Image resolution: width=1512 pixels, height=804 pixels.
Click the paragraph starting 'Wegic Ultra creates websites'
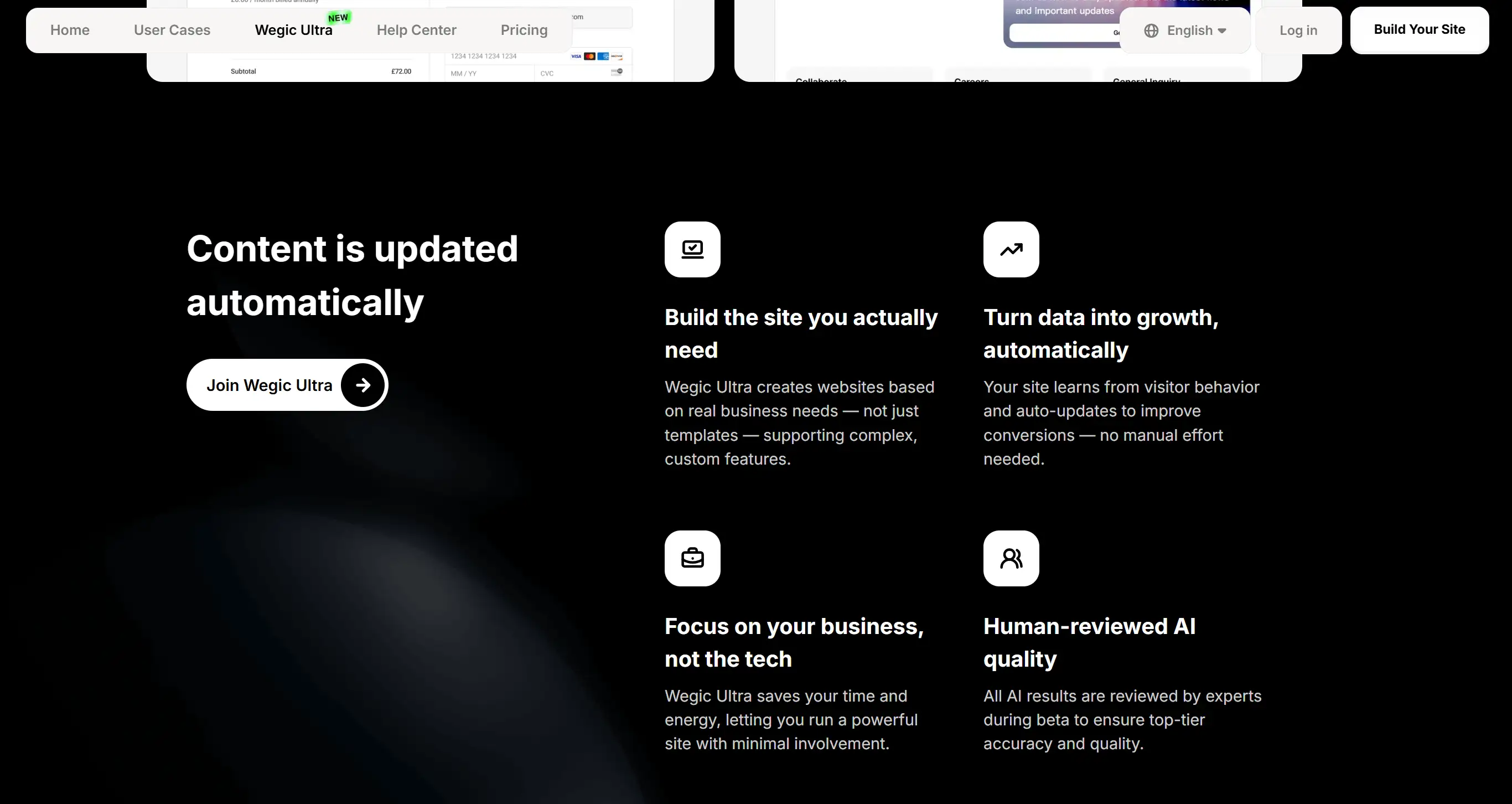point(799,423)
